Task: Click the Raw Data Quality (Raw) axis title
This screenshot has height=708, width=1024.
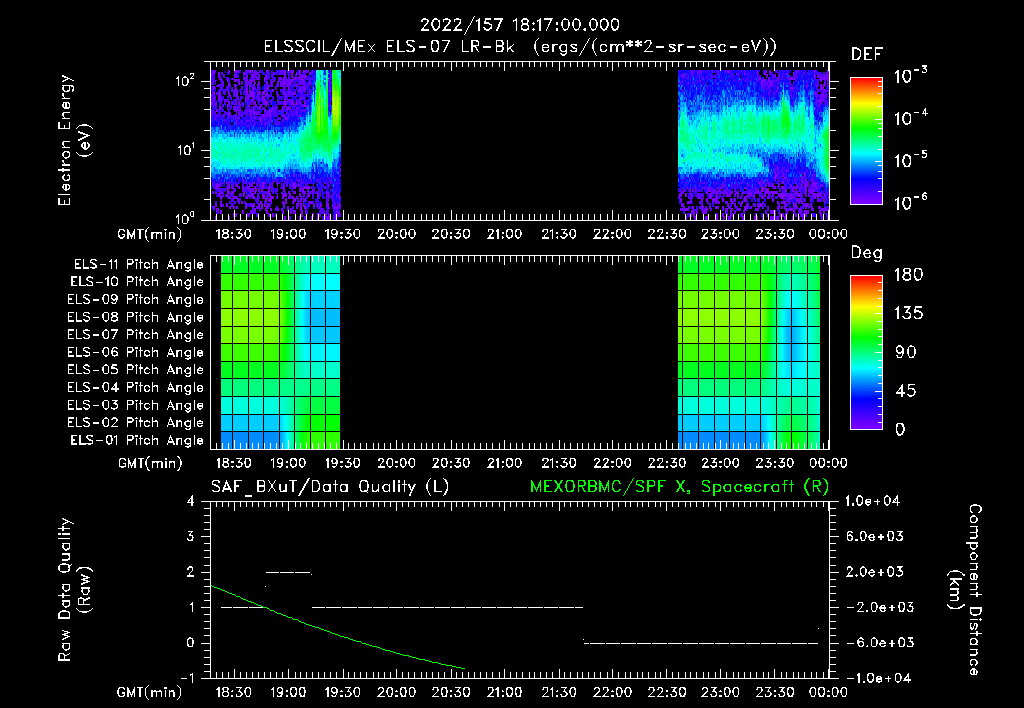Action: [74, 590]
